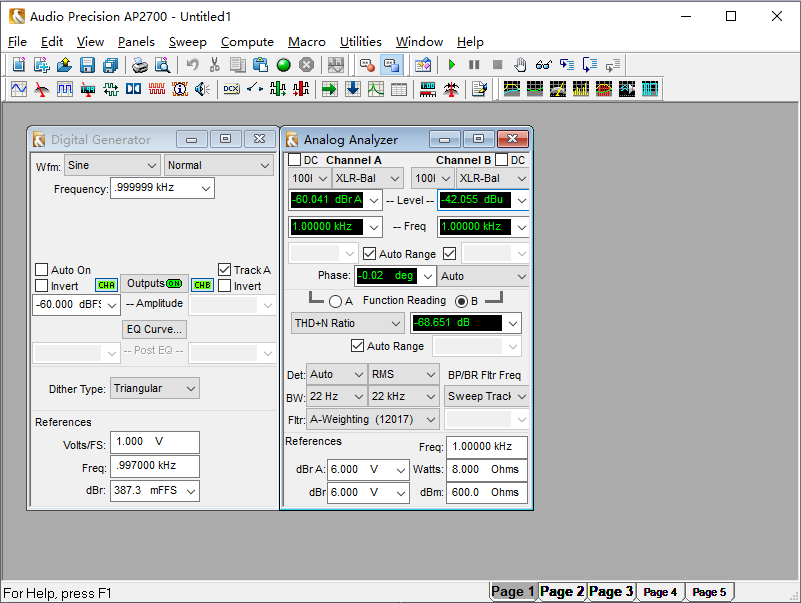This screenshot has height=603, width=801.
Task: Open the Wfm Sine dropdown
Action: pyautogui.click(x=112, y=166)
